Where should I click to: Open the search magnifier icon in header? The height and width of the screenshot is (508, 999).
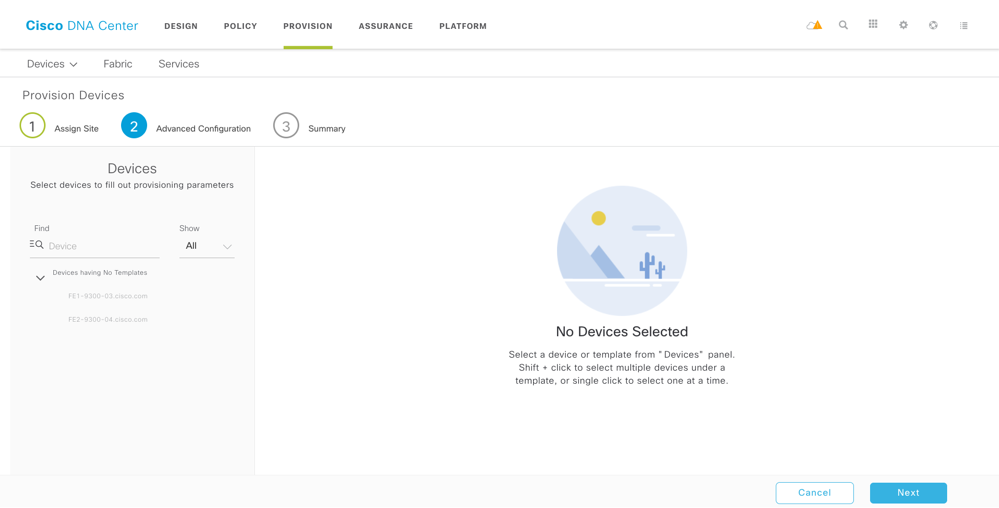(x=844, y=25)
